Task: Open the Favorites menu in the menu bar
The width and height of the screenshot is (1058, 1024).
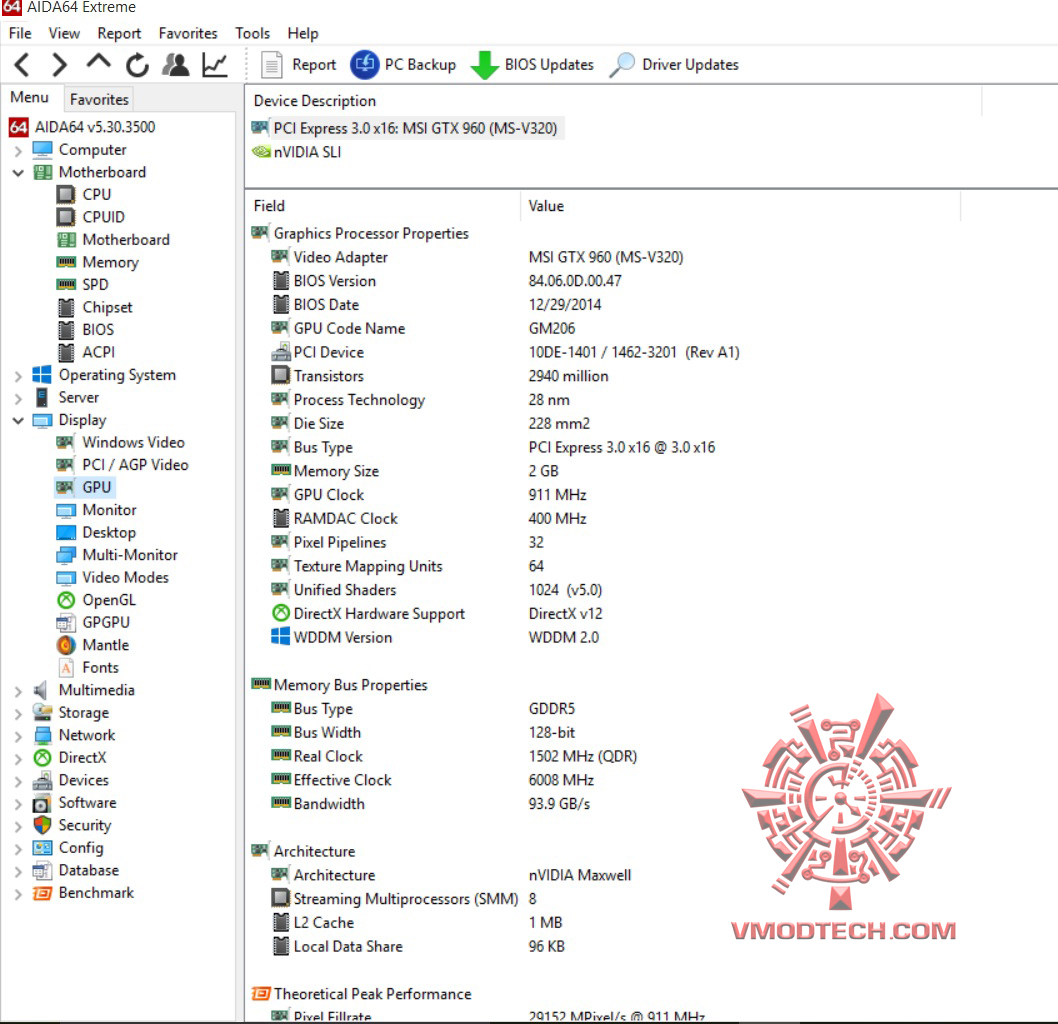Action: coord(188,33)
